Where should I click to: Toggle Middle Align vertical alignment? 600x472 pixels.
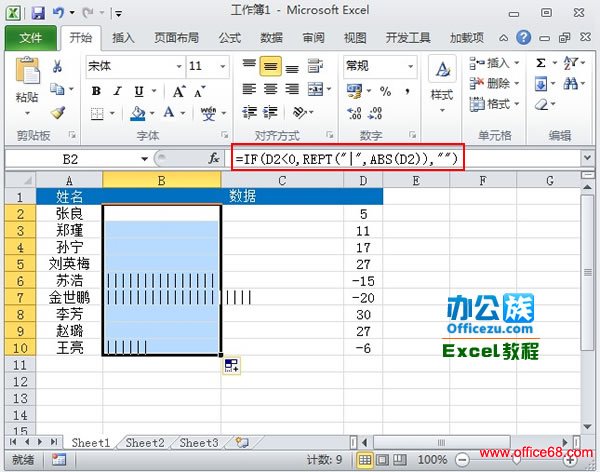271,66
